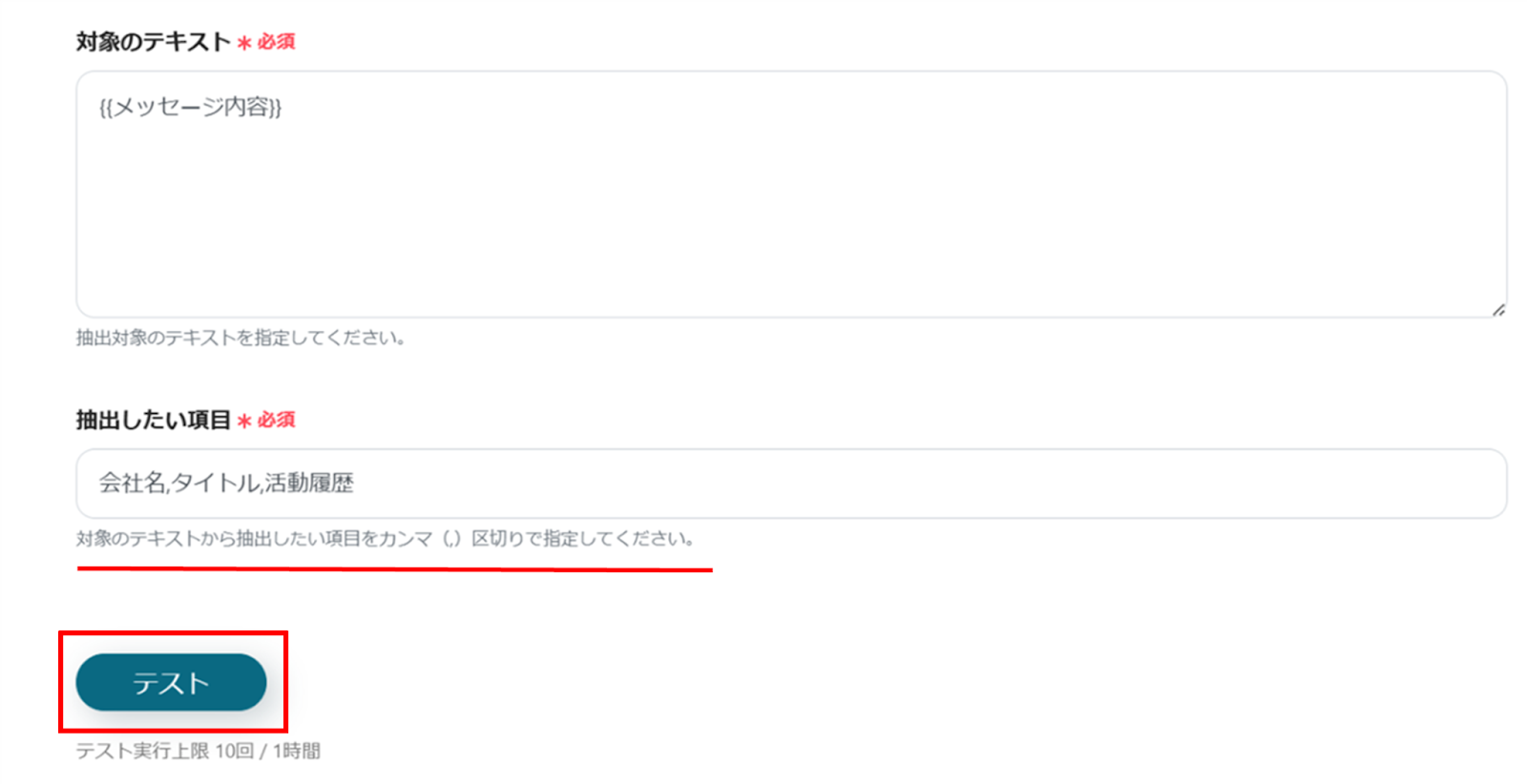Image resolution: width=1527 pixels, height=784 pixels.
Task: Click the {{メッセージ内容}} variable text
Action: pyautogui.click(x=191, y=107)
